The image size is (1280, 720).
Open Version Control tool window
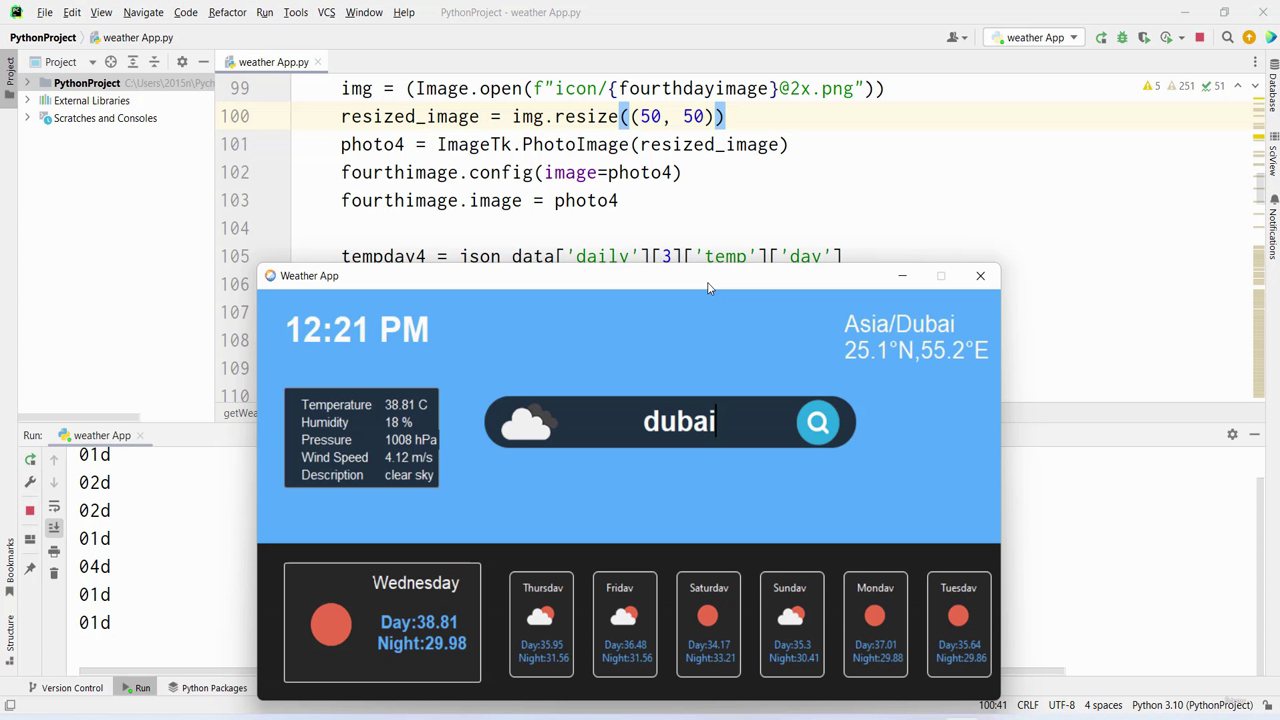[x=65, y=688]
